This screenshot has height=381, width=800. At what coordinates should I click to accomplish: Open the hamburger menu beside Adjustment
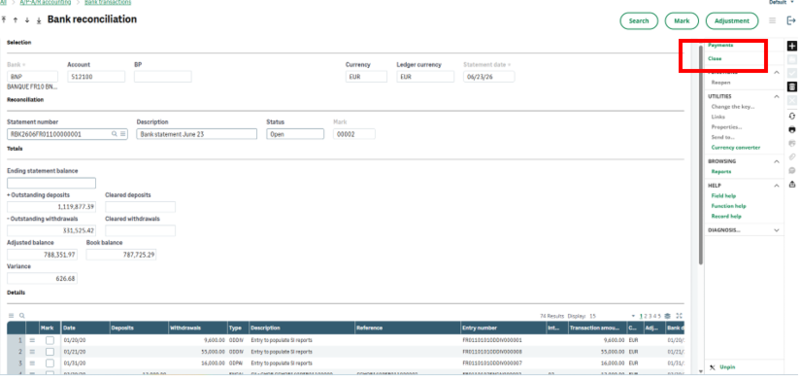click(x=772, y=21)
